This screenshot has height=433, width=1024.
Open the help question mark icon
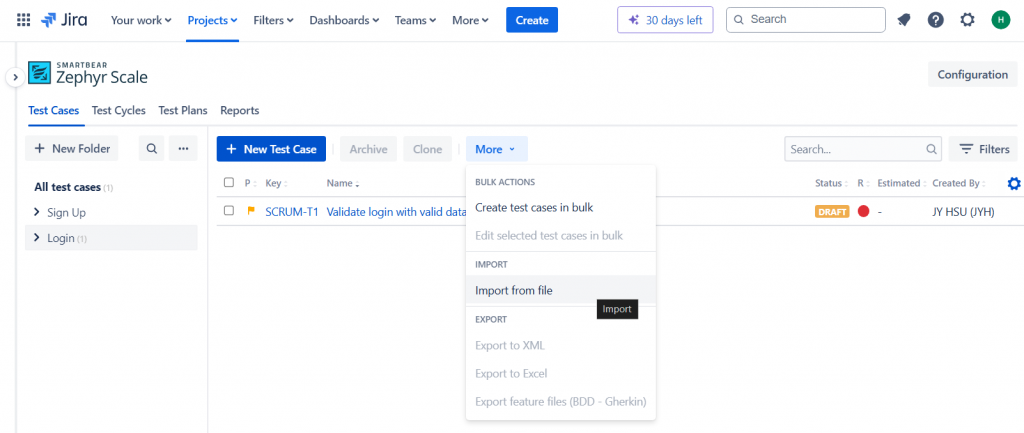936,20
